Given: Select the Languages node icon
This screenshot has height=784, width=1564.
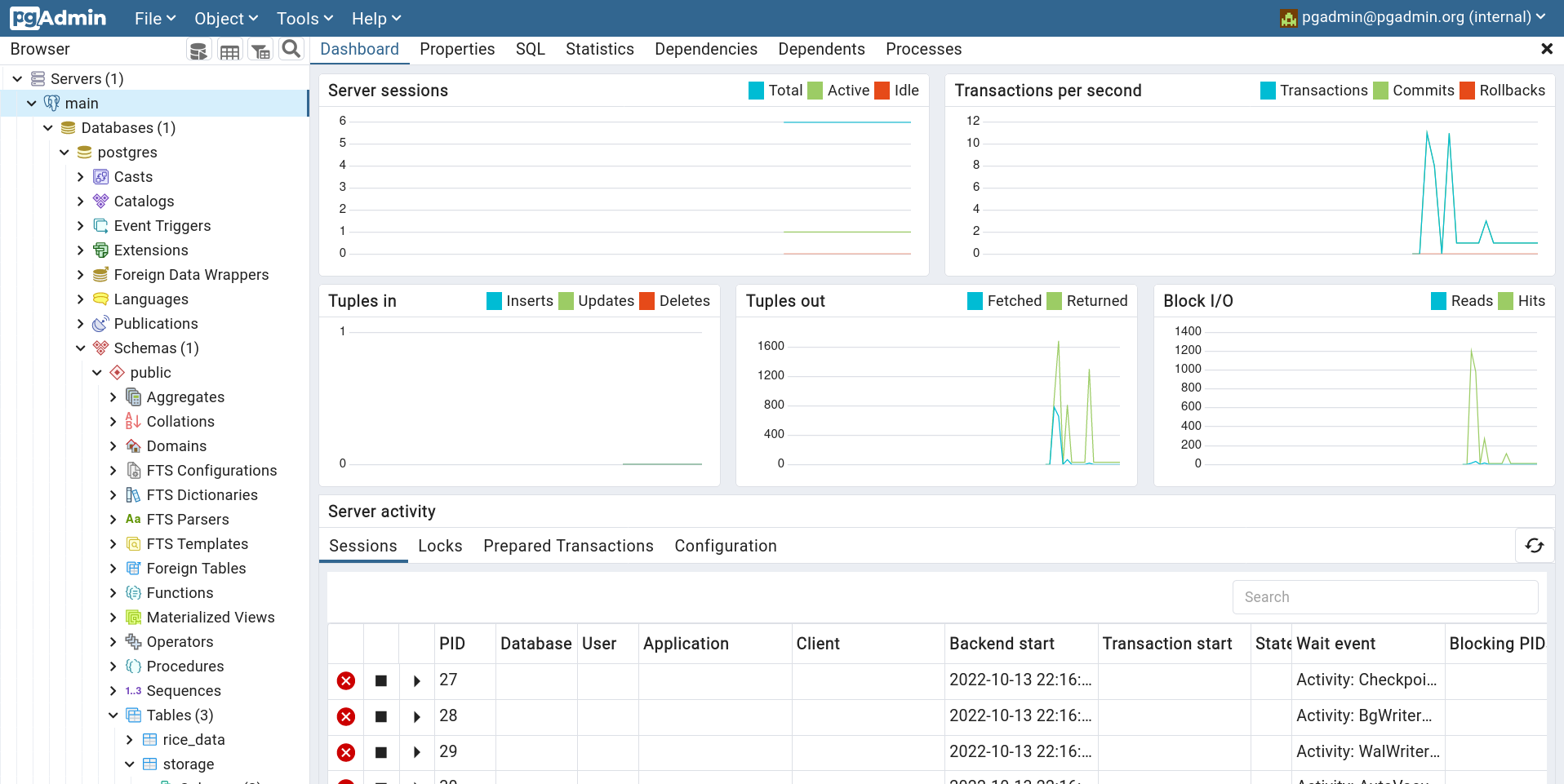Looking at the screenshot, I should tap(100, 299).
